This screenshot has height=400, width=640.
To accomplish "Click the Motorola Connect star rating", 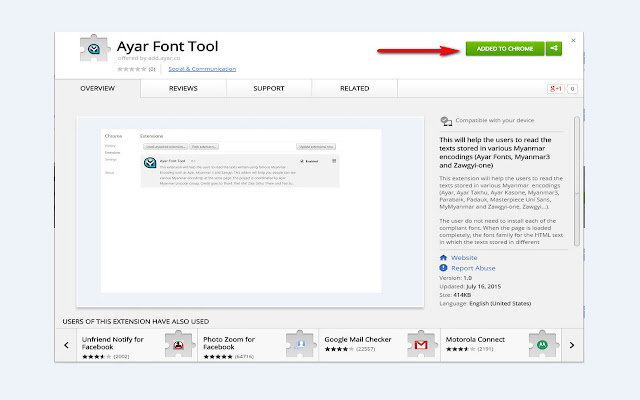I will coord(460,349).
